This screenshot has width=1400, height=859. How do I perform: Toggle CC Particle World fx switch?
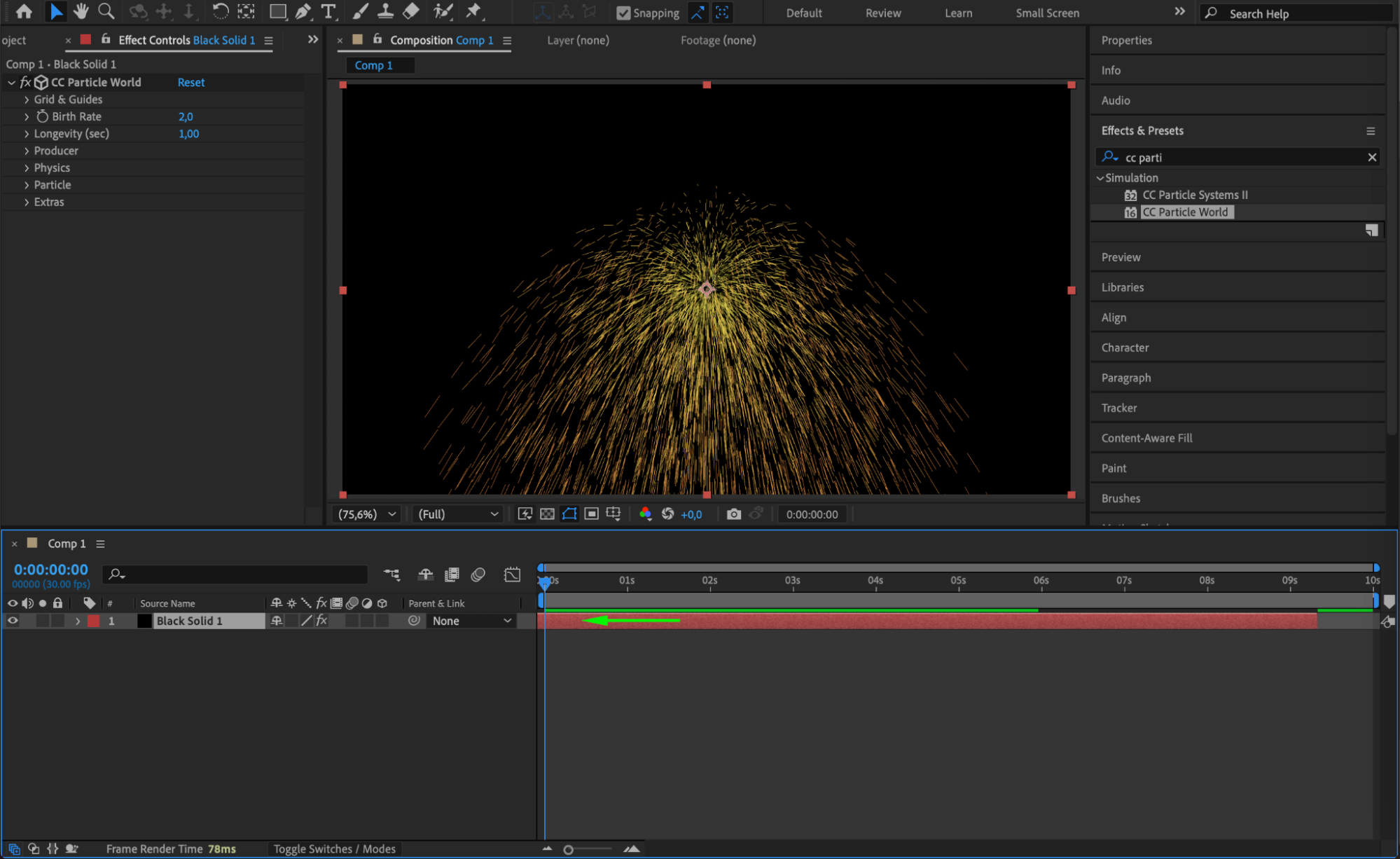26,82
